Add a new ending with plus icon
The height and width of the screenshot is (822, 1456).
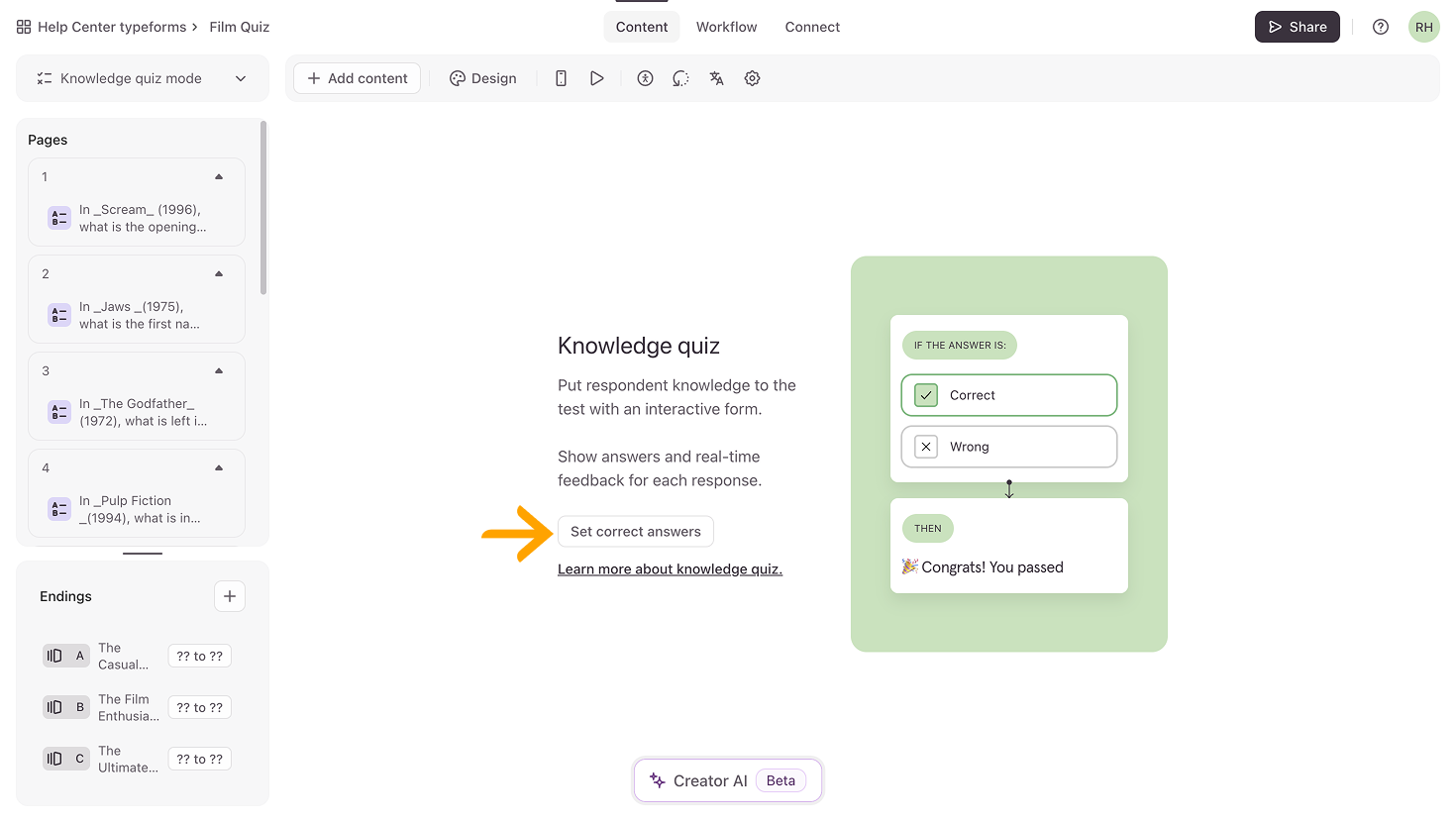click(x=229, y=596)
